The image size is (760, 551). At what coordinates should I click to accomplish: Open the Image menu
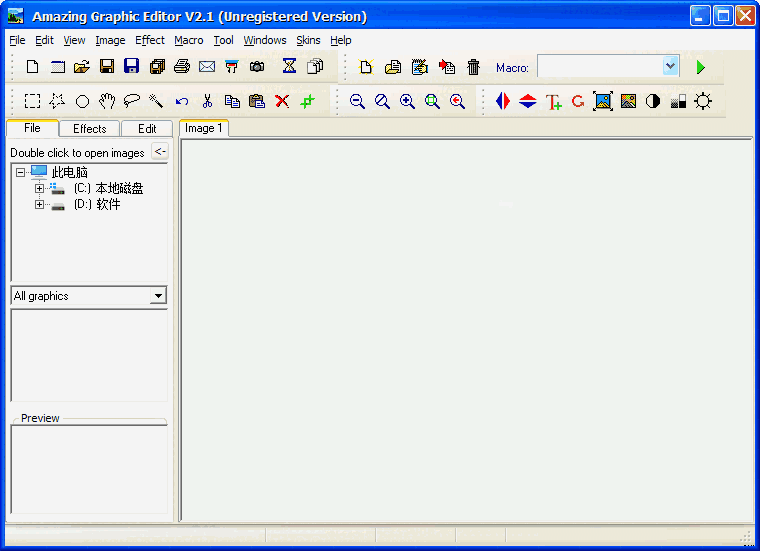pyautogui.click(x=111, y=40)
